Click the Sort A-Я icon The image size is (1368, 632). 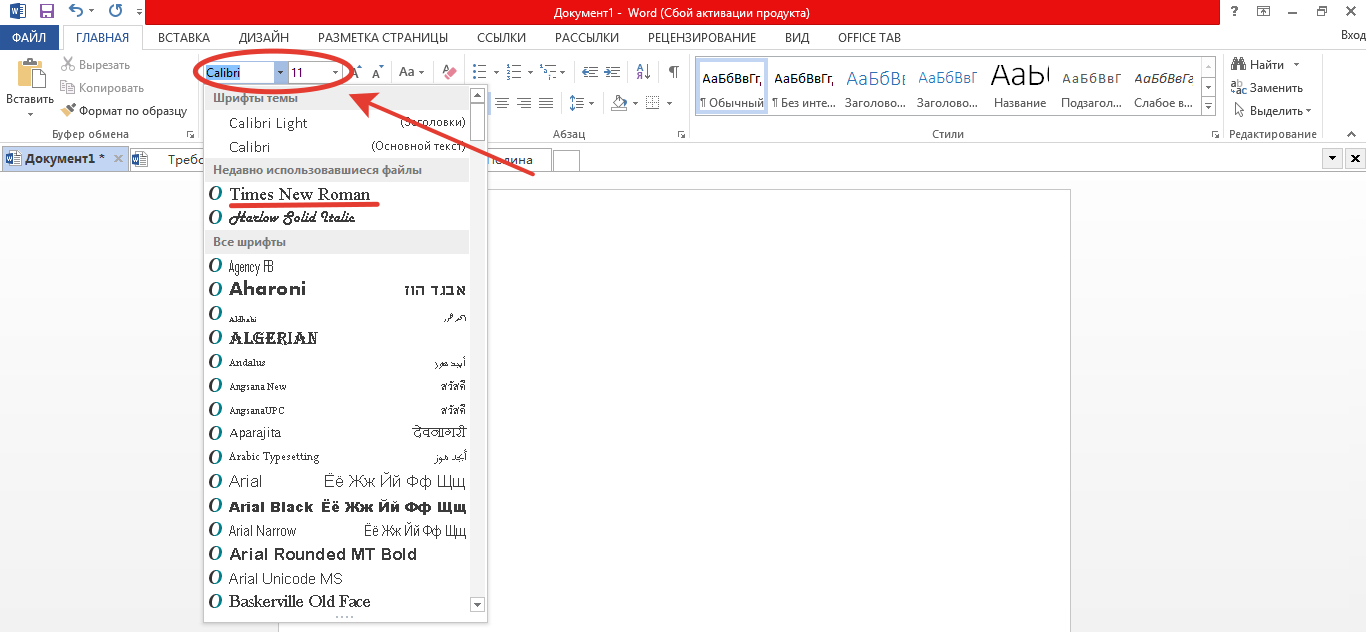click(x=643, y=72)
